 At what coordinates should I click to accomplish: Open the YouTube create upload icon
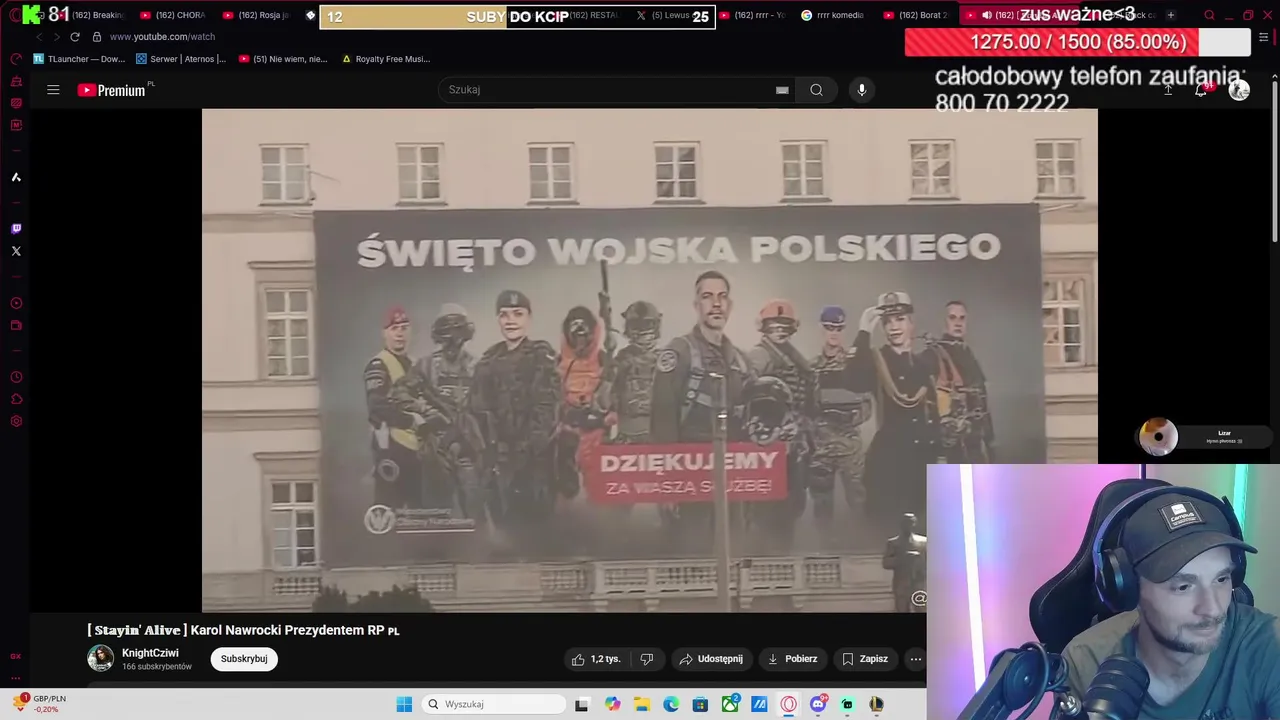(1167, 90)
